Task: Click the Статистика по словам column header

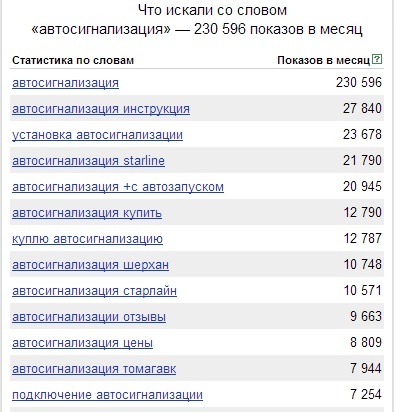Action: [73, 60]
